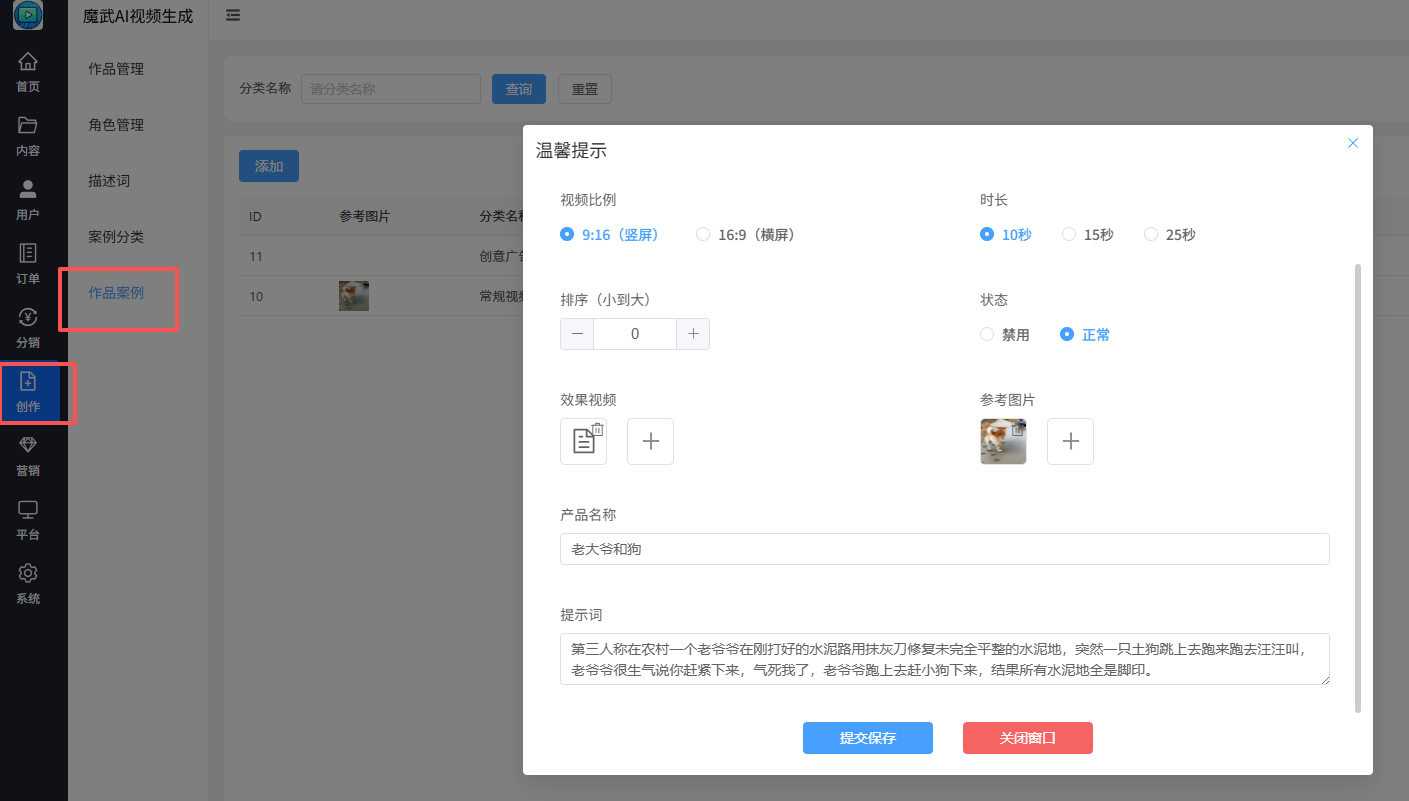Decrease the sort order with minus button
1409x801 pixels.
(577, 334)
